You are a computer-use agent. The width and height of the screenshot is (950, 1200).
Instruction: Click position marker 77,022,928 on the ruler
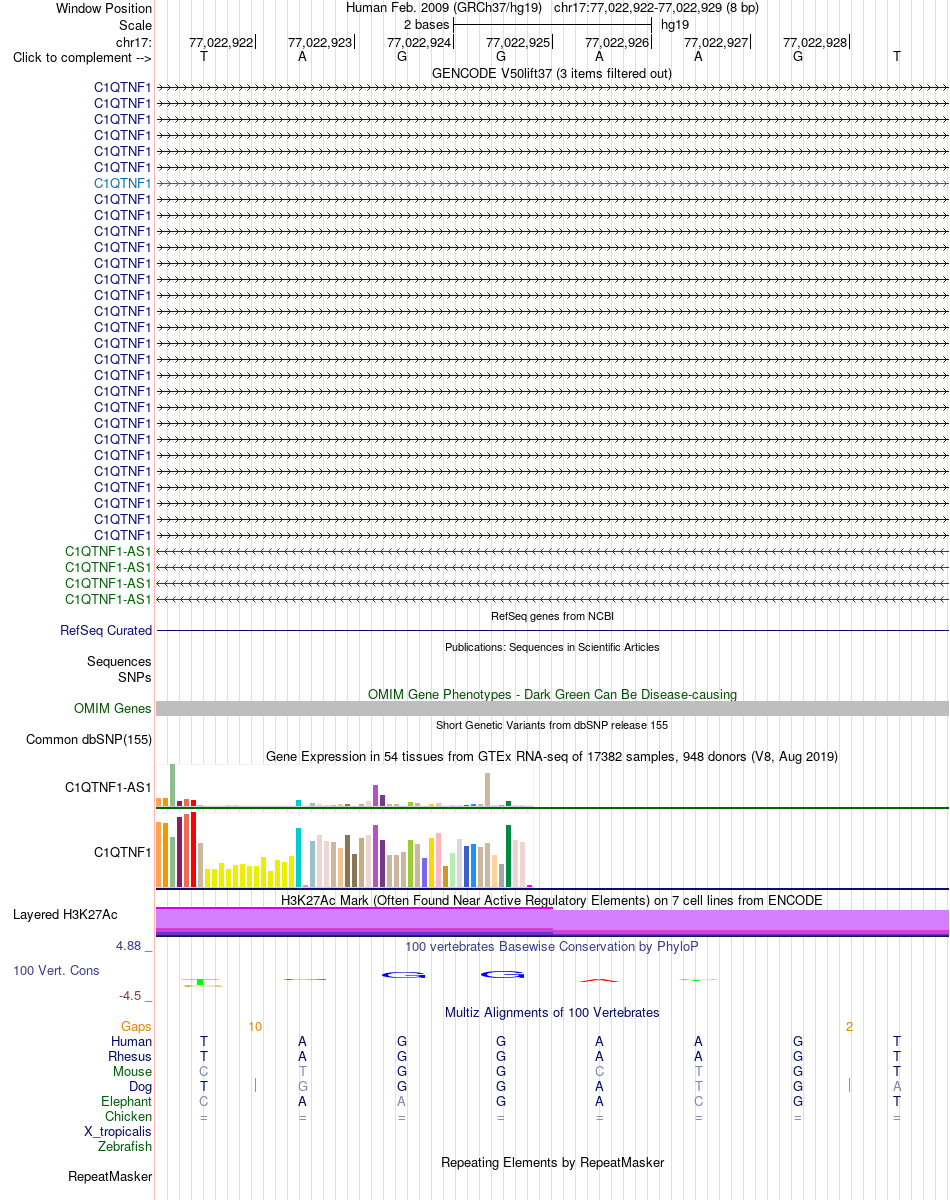point(815,42)
